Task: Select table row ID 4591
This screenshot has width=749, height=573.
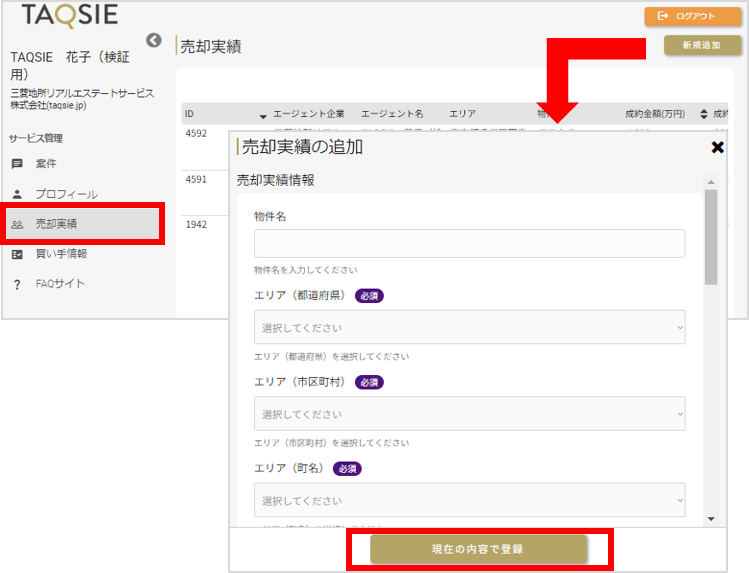Action: 196,179
